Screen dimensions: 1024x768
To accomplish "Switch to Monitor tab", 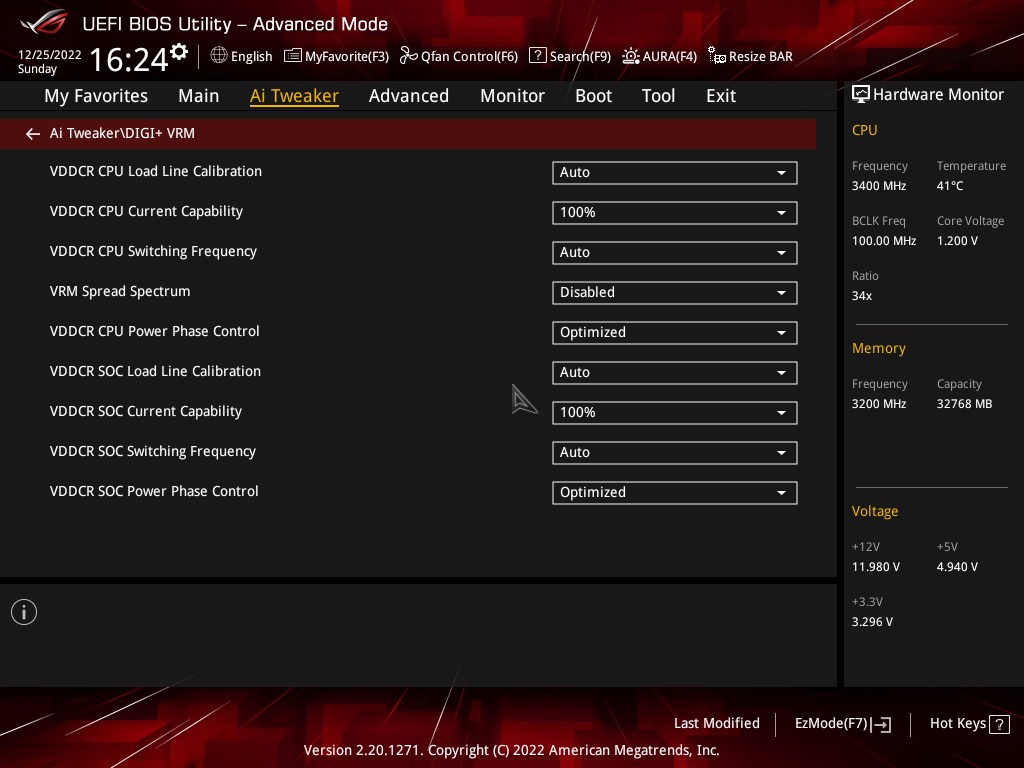I will [512, 96].
